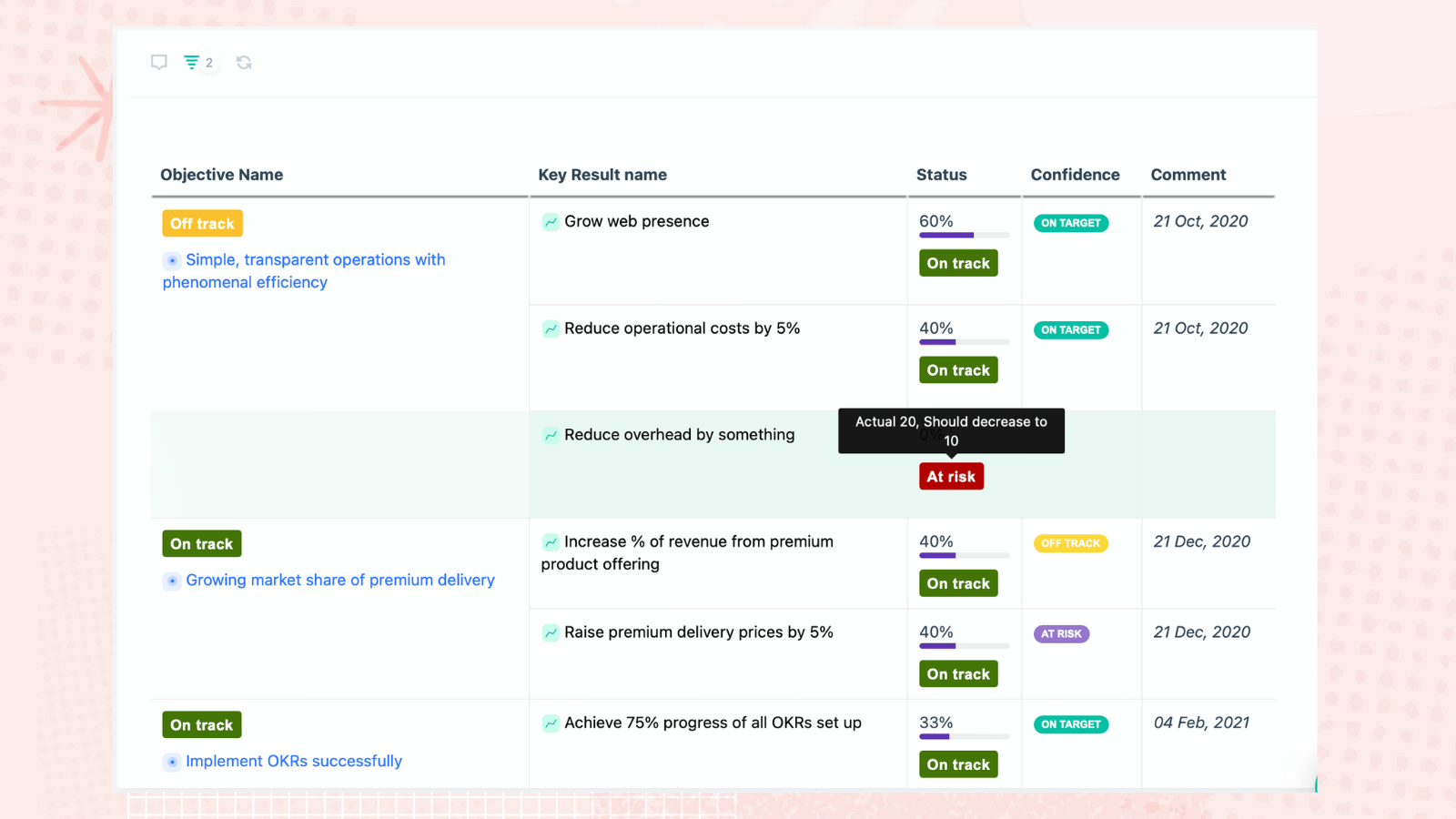Click the At risk status label
Image resolution: width=1456 pixels, height=819 pixels.
click(x=951, y=476)
